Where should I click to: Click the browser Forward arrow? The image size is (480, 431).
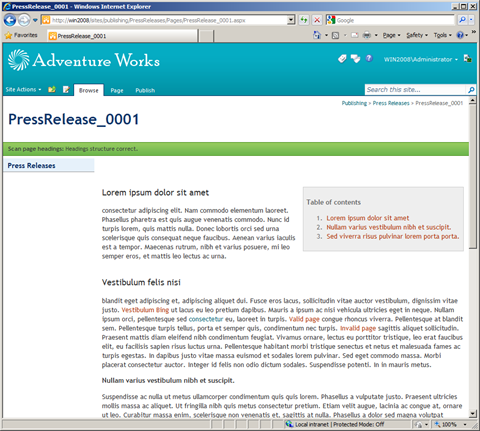24,20
